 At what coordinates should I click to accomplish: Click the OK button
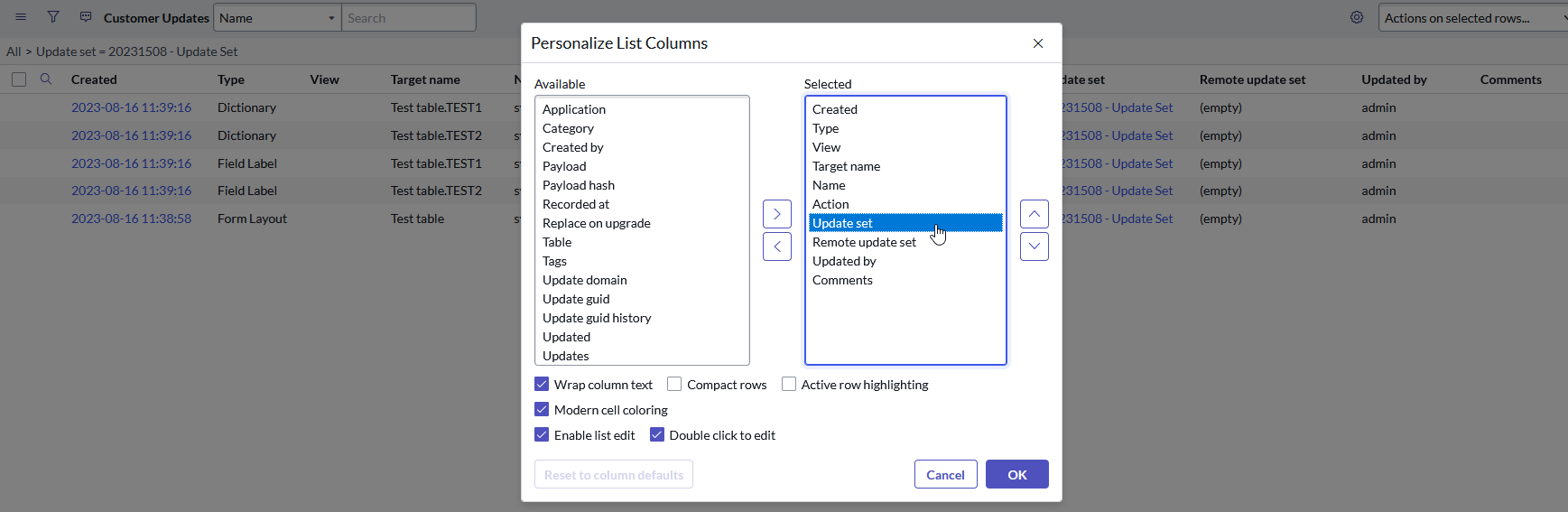pyautogui.click(x=1017, y=475)
